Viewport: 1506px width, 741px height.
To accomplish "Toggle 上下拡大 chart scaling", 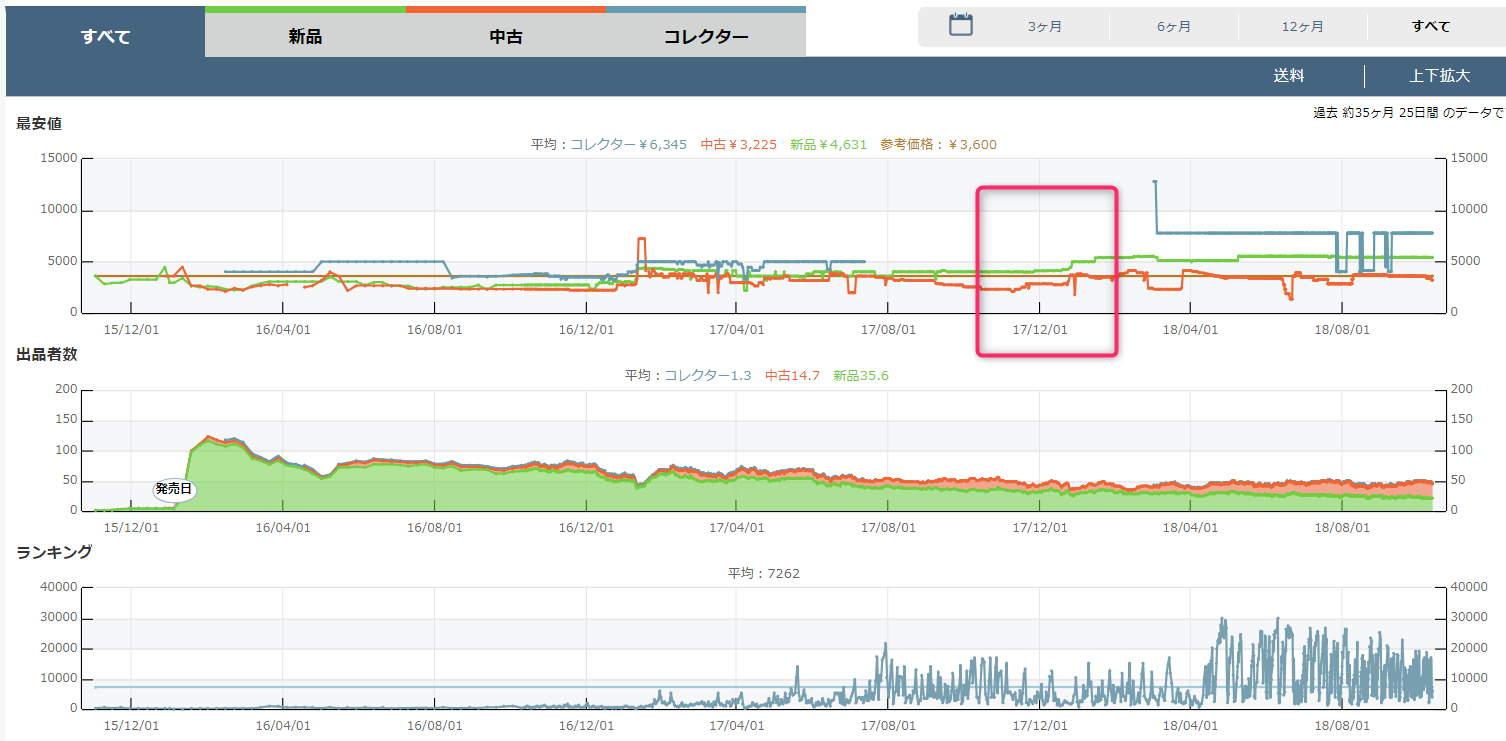I will pos(1439,76).
